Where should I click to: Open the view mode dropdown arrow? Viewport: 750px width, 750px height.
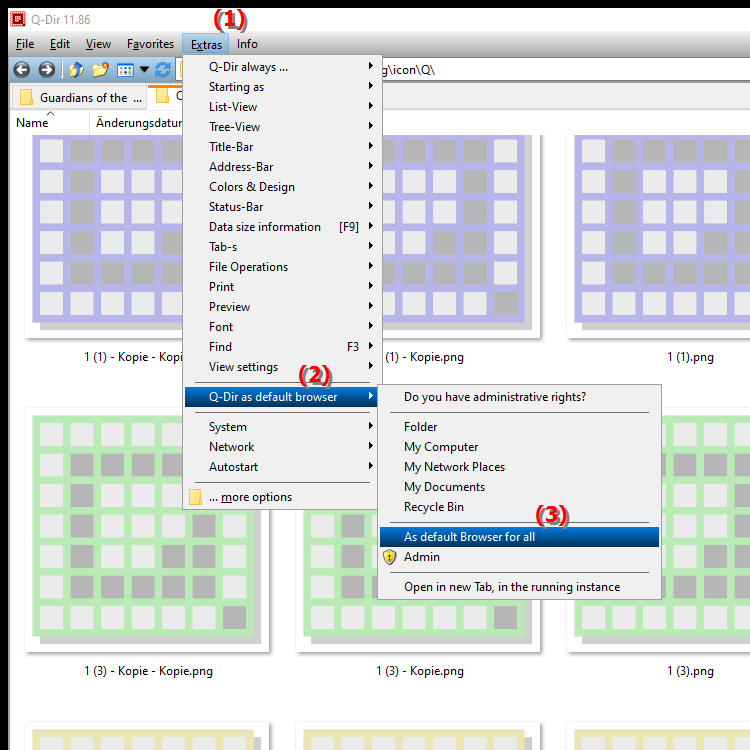point(144,69)
